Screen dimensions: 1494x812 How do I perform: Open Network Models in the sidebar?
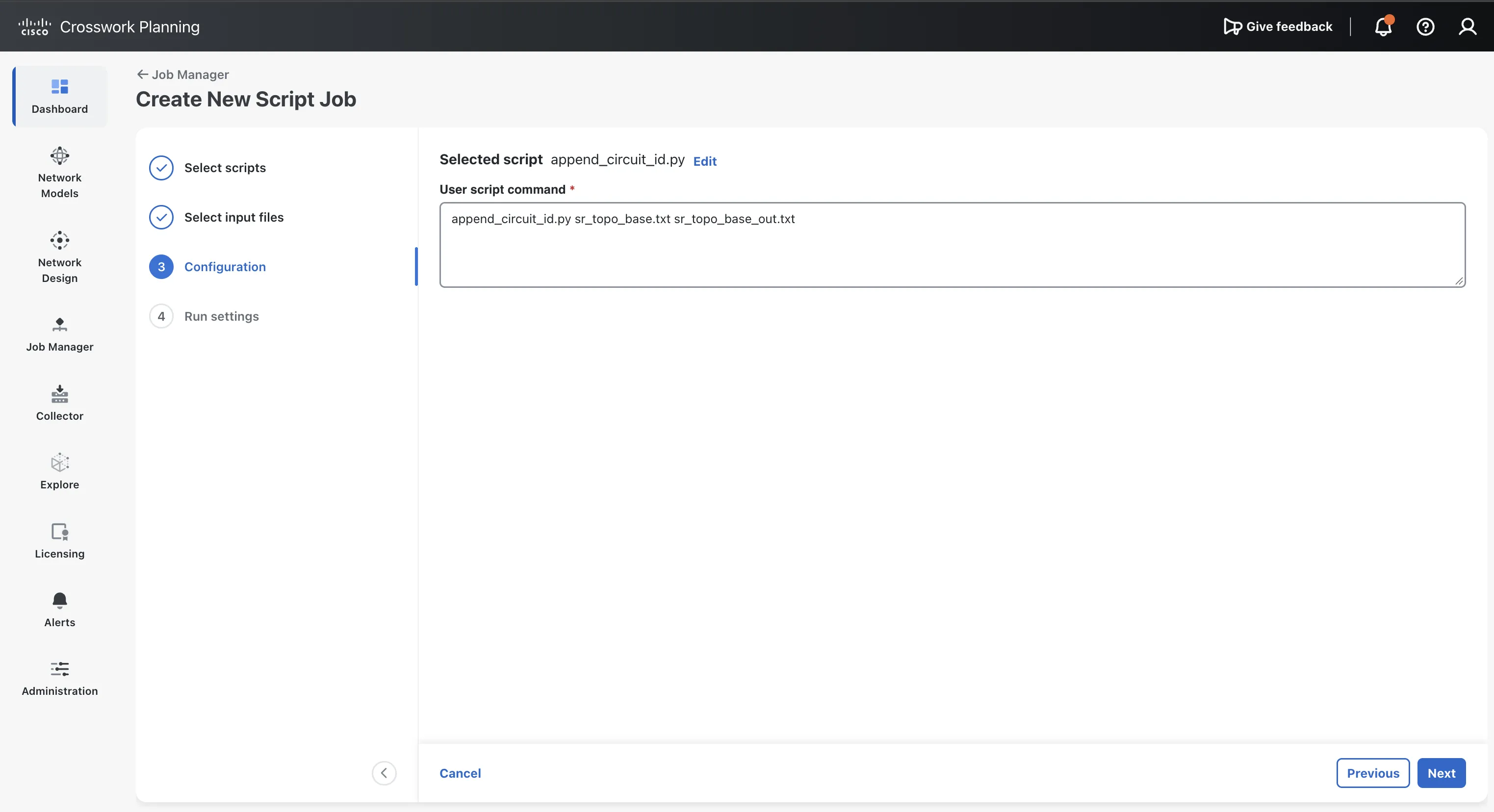point(60,172)
